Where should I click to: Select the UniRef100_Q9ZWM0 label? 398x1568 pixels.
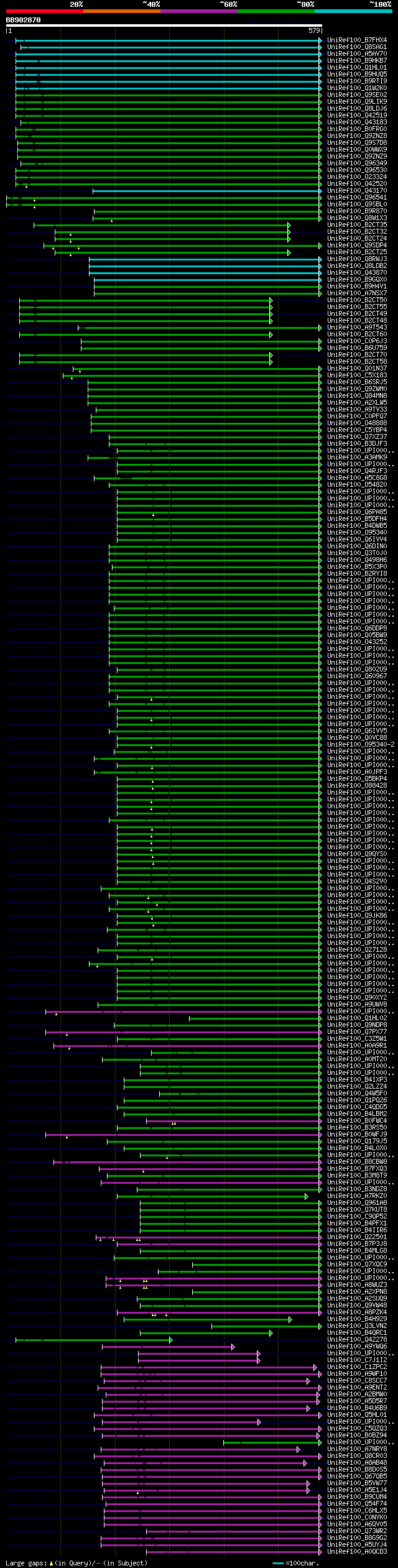[x=357, y=389]
